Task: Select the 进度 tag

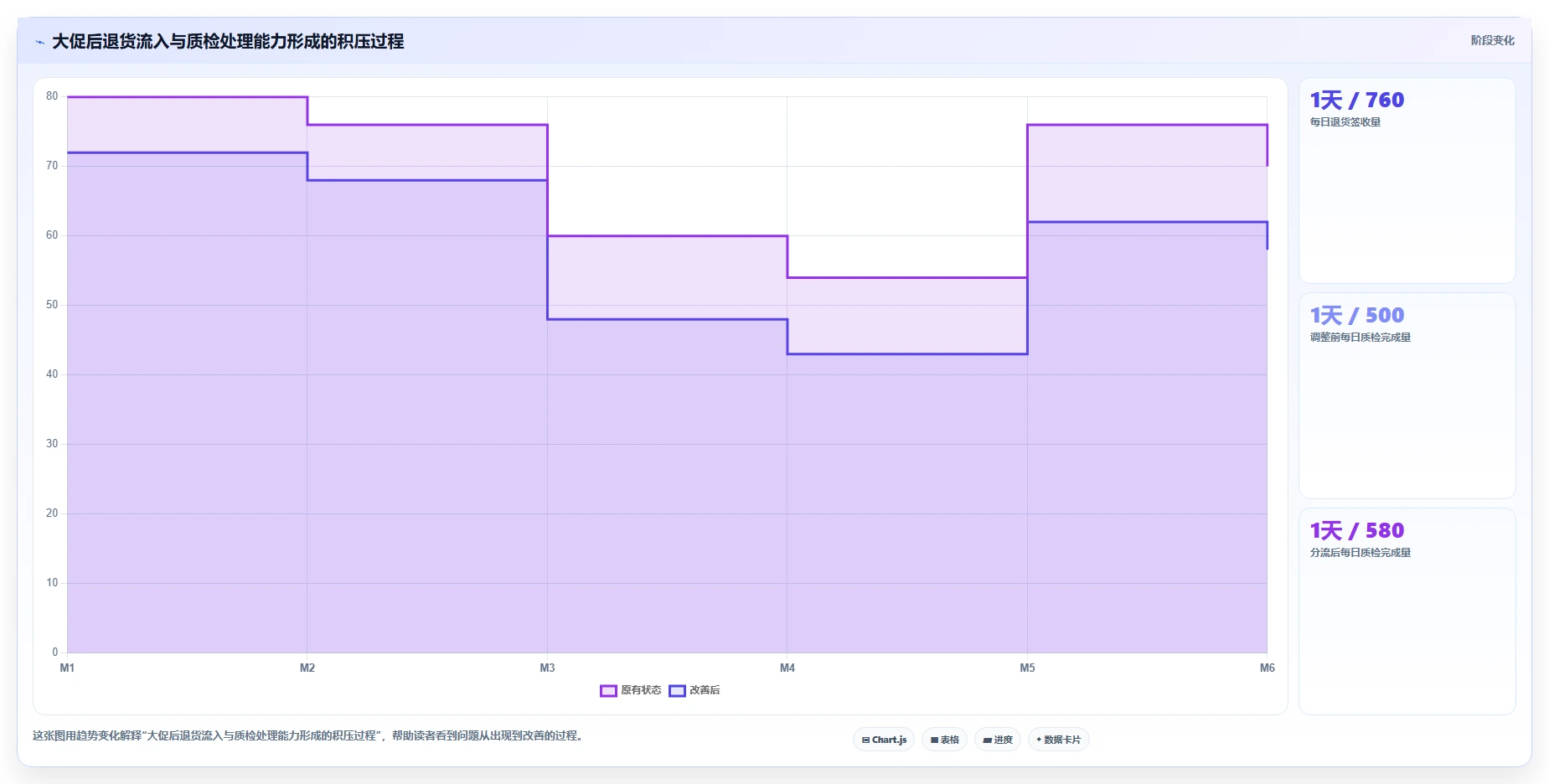Action: (998, 740)
